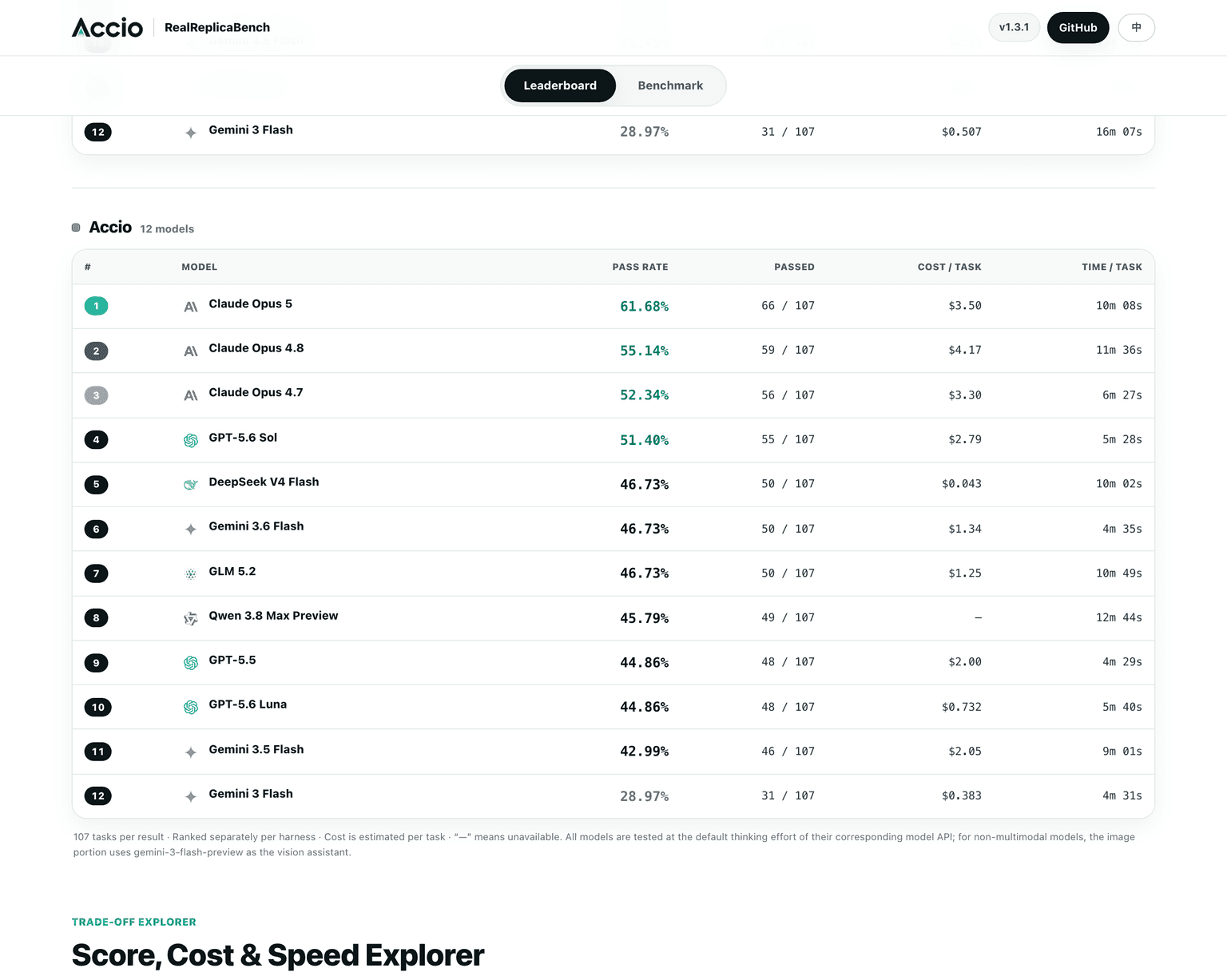Screen dimensions: 1227x980
Task: Select the Gemini 3.6 Flash model name
Action: [256, 526]
